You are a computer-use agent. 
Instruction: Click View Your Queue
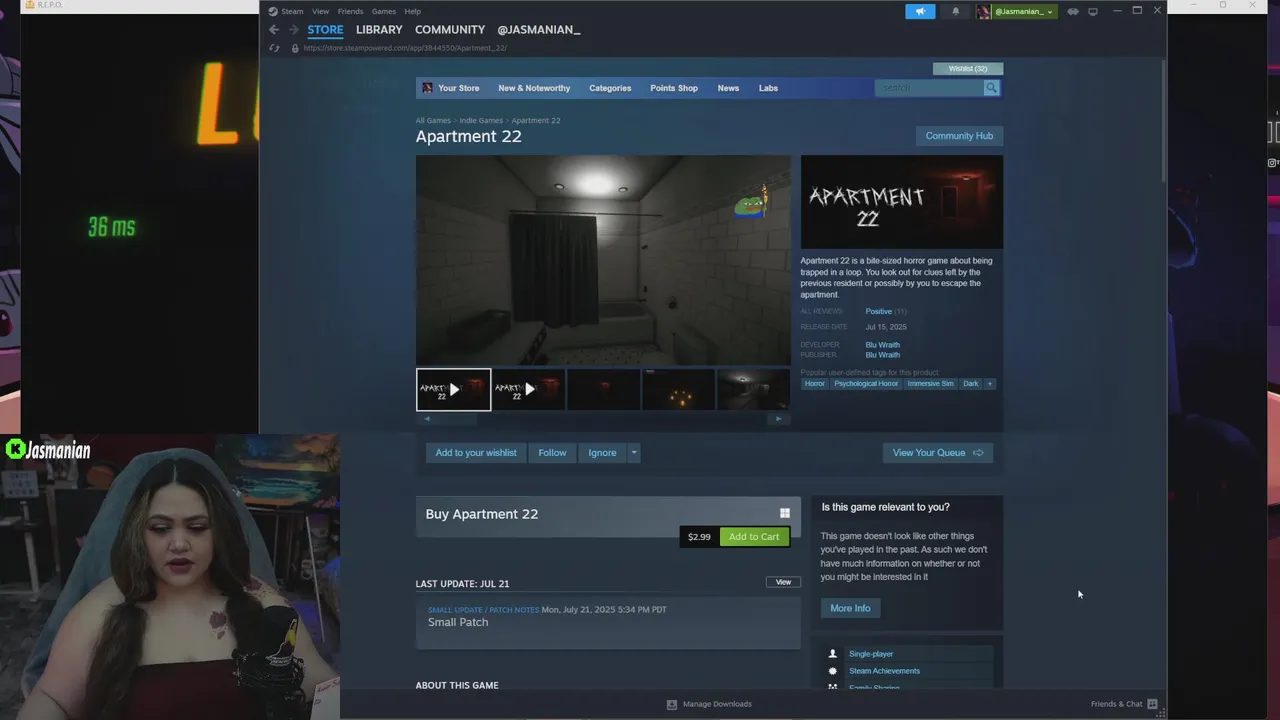pyautogui.click(x=938, y=453)
